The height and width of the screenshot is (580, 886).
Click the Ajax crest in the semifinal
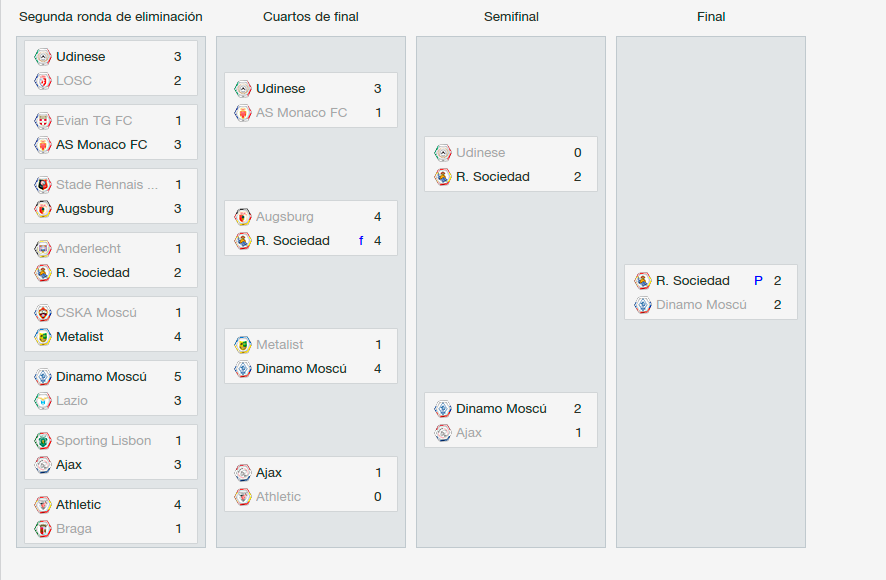click(443, 433)
